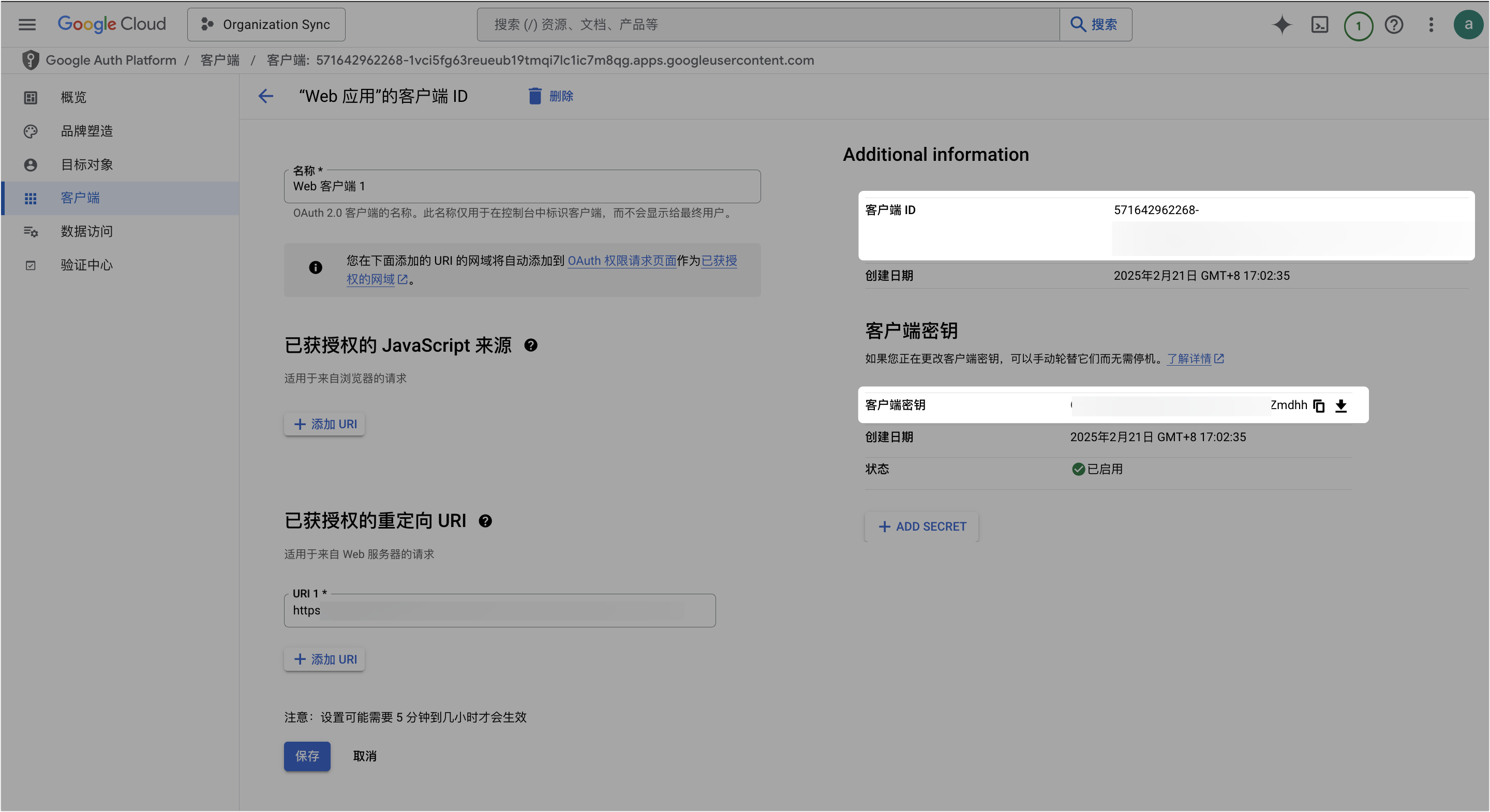The width and height of the screenshot is (1490, 812).
Task: Open 验证中心 in the sidebar
Action: click(121, 265)
